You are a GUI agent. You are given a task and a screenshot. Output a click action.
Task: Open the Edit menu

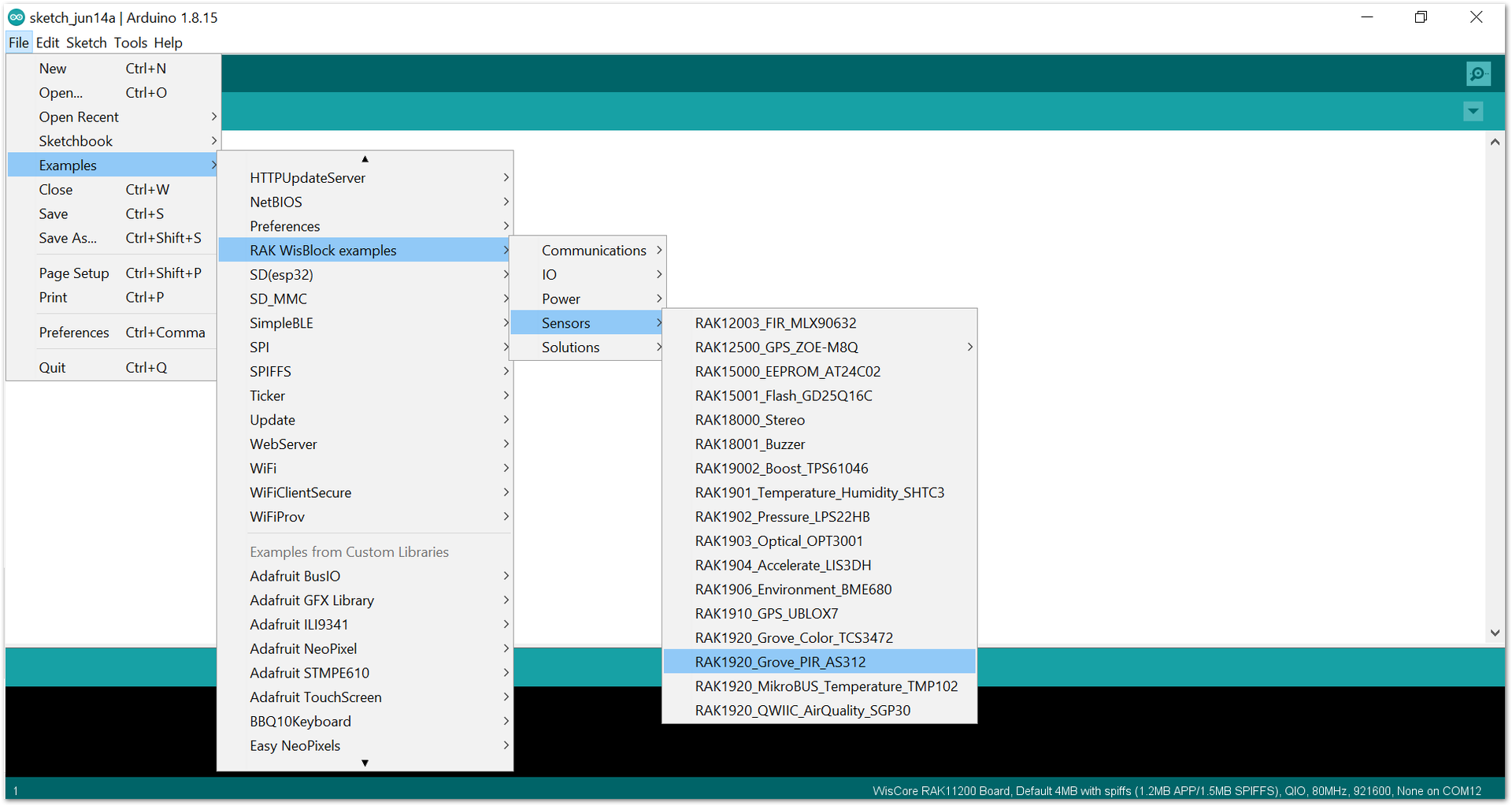pos(47,43)
